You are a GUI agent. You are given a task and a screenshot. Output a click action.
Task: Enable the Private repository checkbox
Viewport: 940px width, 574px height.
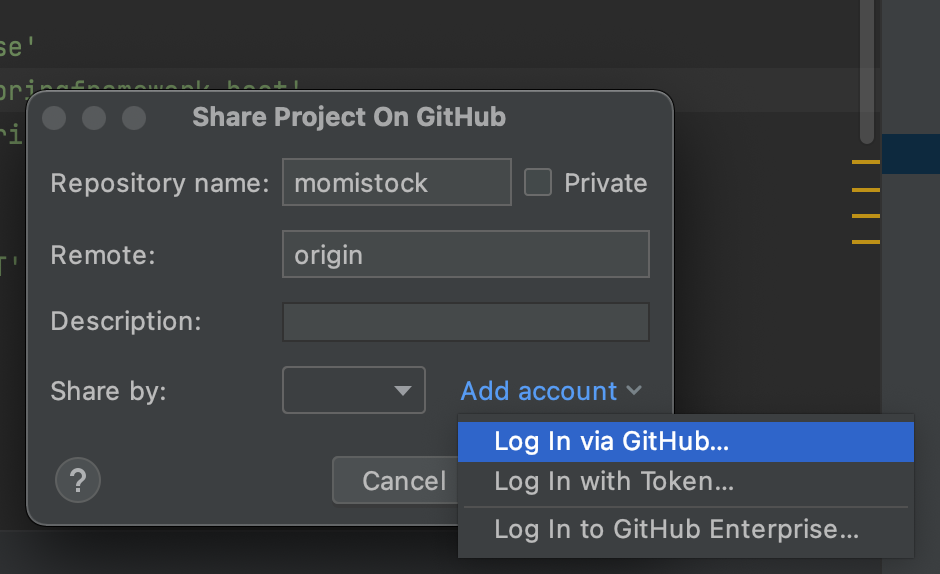click(538, 182)
